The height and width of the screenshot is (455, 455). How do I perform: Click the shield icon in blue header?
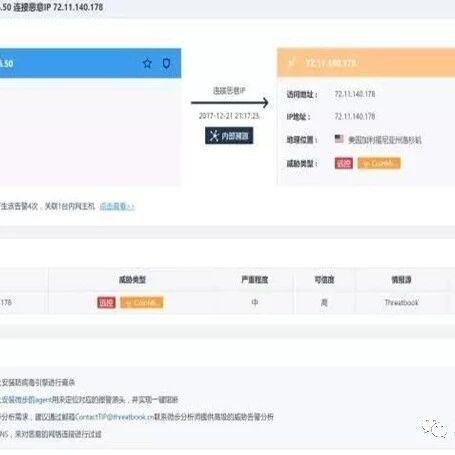166,63
